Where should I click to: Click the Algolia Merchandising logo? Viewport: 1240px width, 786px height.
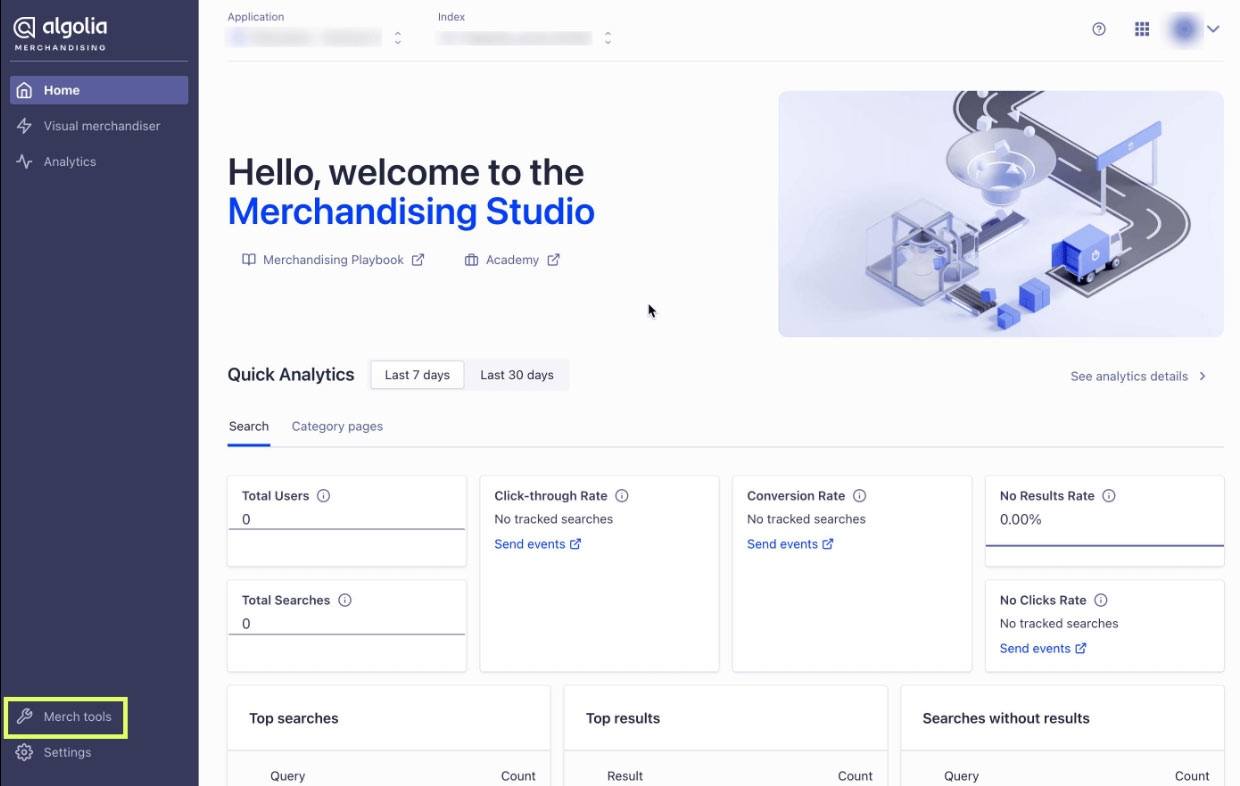click(60, 32)
